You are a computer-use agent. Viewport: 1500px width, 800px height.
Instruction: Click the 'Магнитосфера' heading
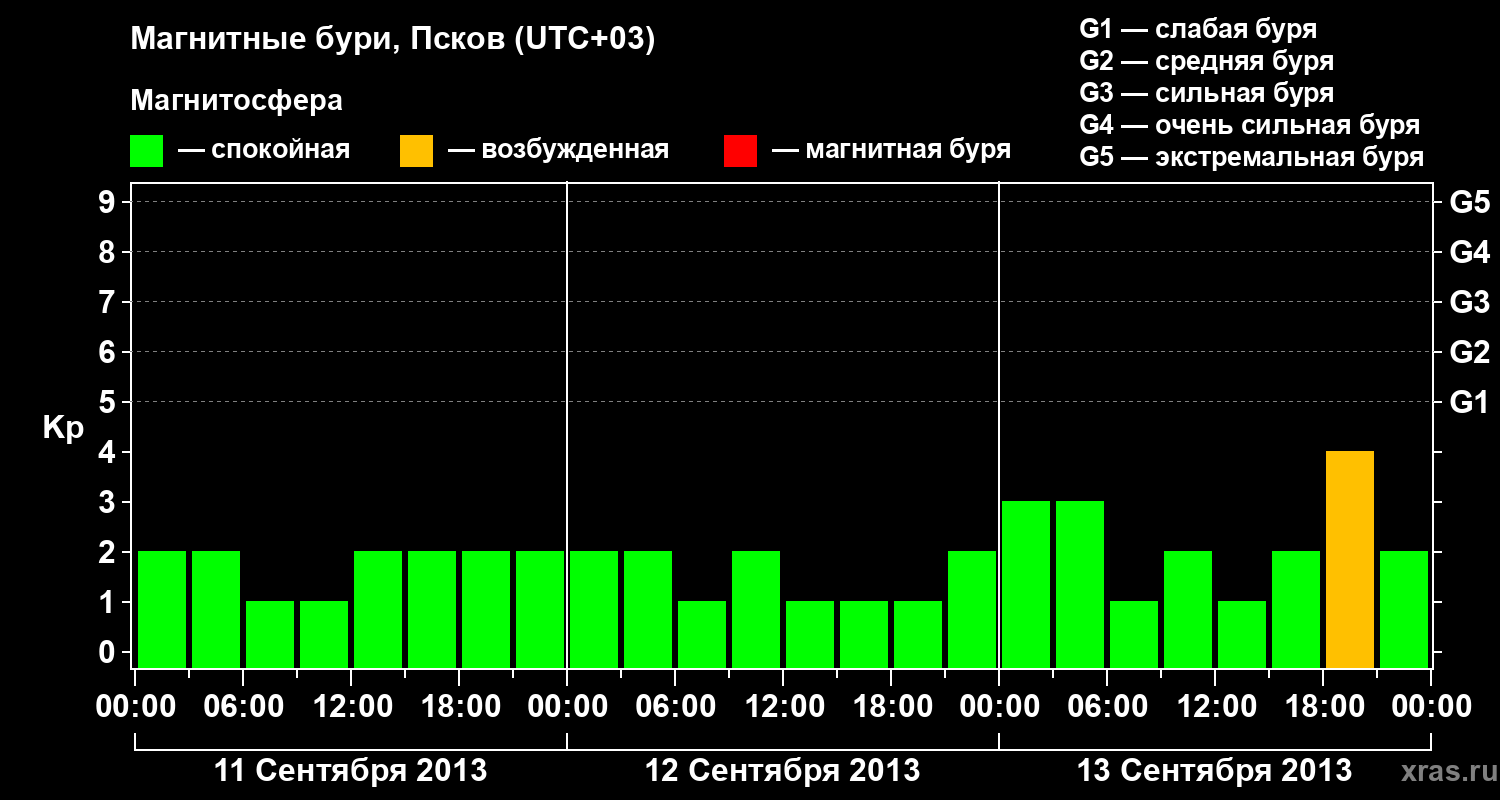[237, 101]
